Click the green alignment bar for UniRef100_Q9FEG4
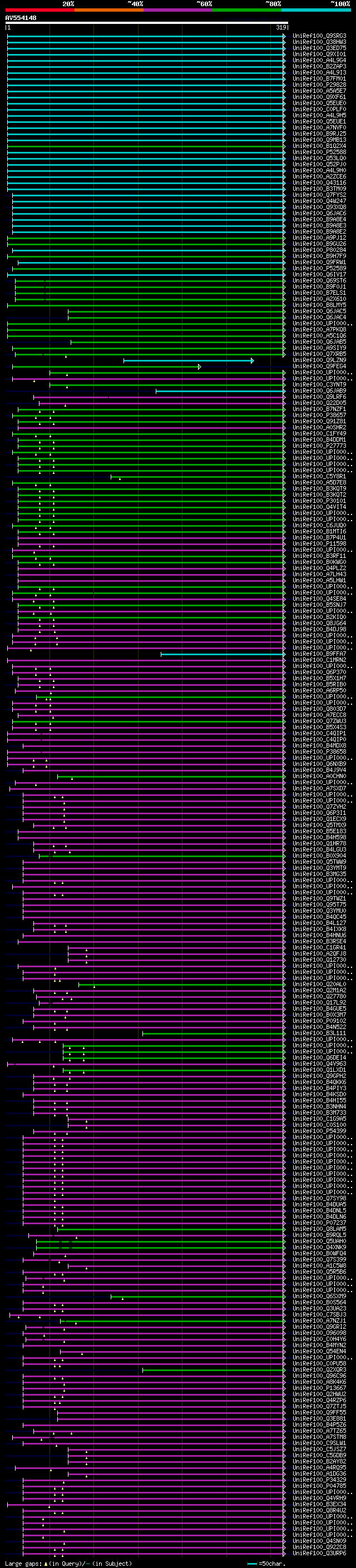The width and height of the screenshot is (356, 1568). [x=106, y=367]
